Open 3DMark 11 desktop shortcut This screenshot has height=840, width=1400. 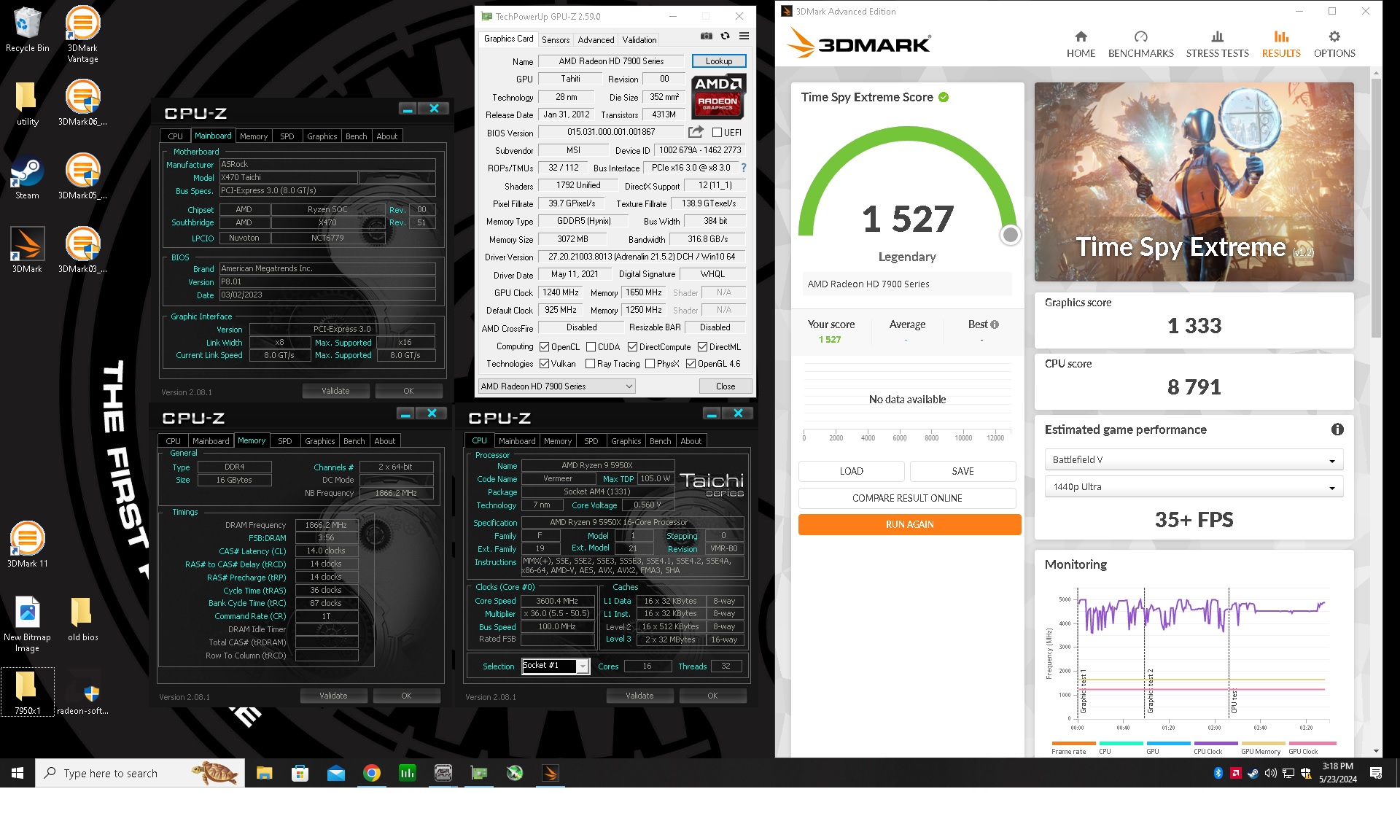pyautogui.click(x=27, y=545)
